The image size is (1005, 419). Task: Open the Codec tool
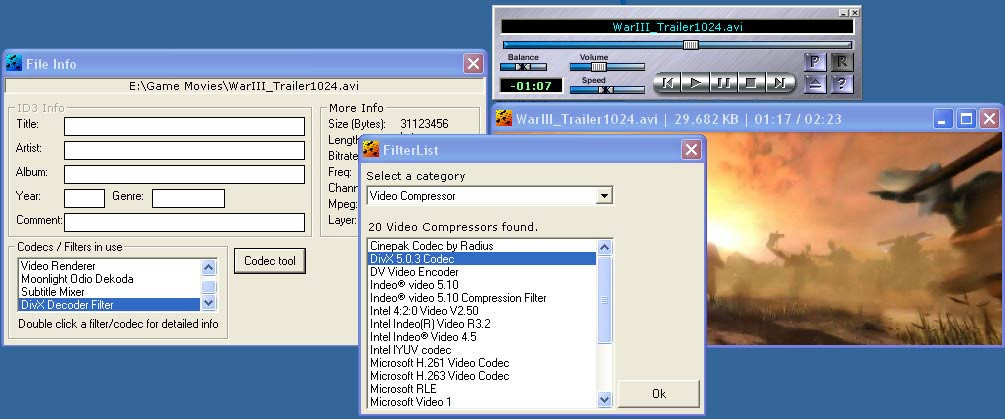pos(270,261)
